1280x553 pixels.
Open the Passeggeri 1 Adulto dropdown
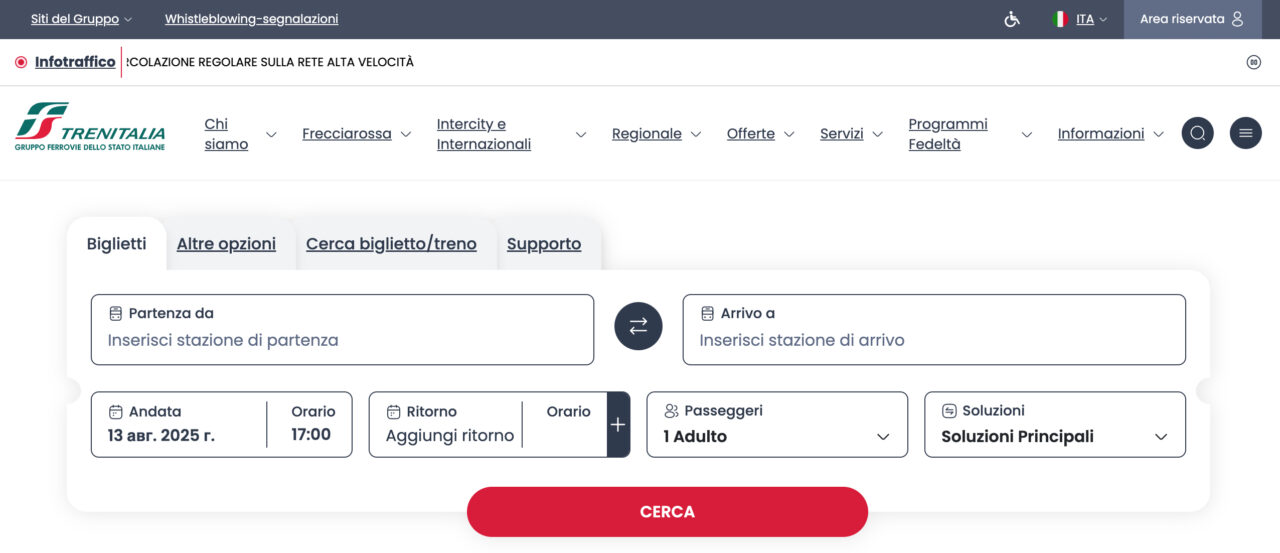[777, 424]
